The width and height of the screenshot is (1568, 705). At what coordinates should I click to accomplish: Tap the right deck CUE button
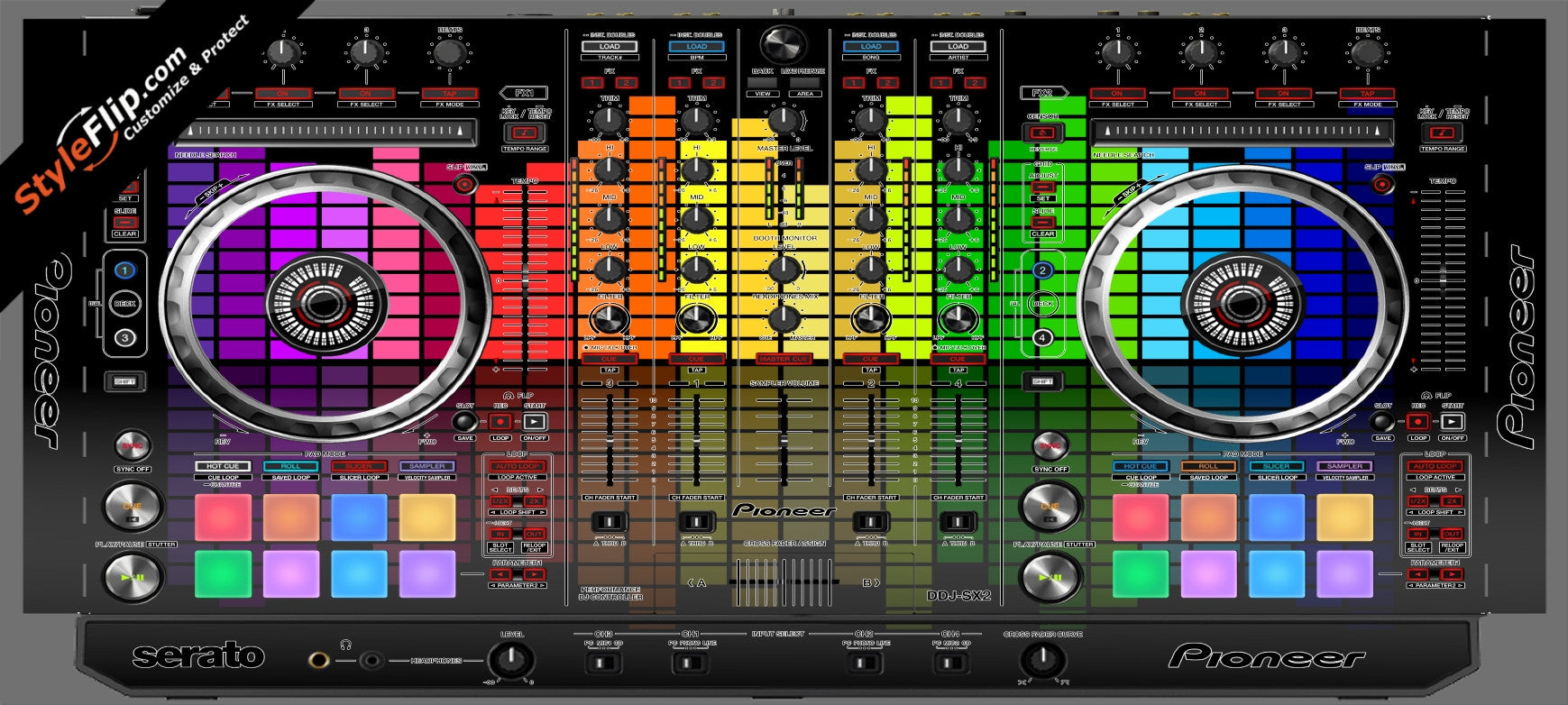tap(1050, 507)
